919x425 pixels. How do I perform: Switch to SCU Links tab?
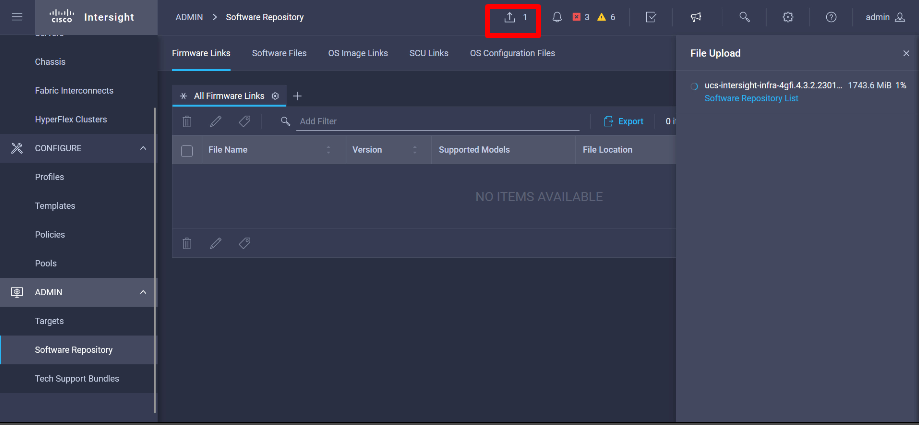click(429, 53)
